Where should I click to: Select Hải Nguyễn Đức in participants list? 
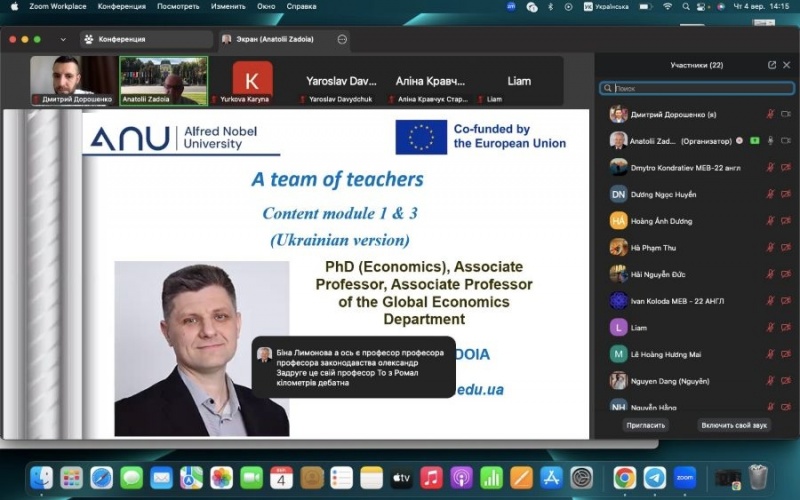tap(697, 274)
